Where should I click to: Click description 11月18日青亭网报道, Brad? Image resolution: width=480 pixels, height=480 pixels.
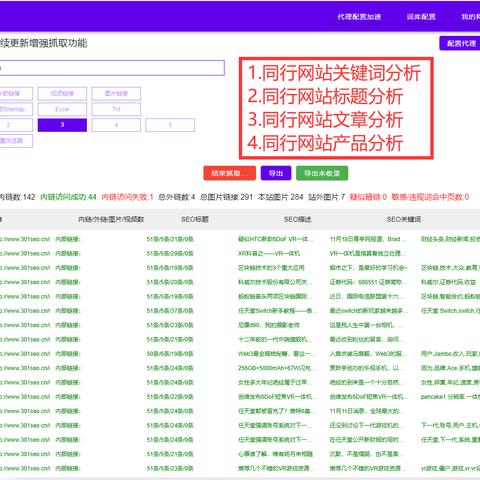coord(368,239)
